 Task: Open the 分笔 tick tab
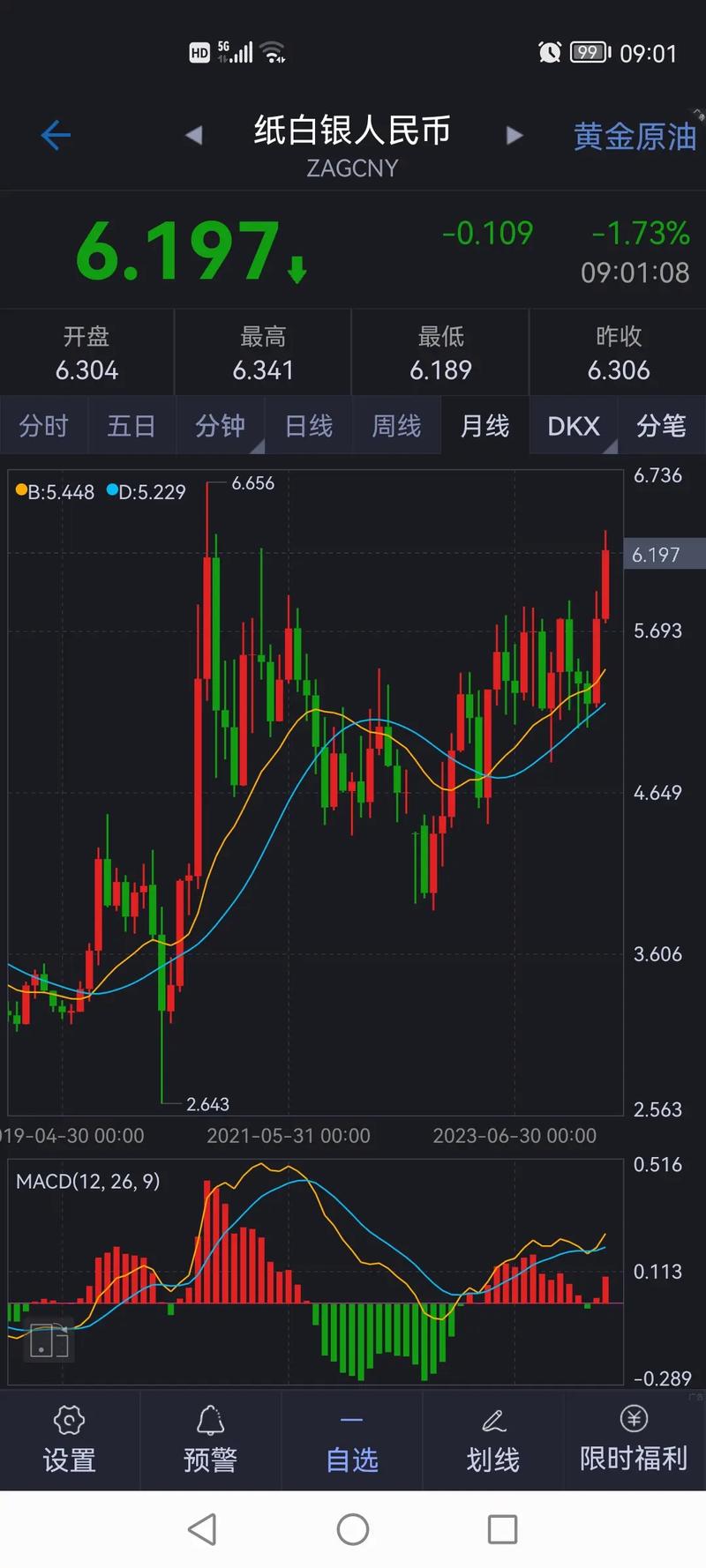[661, 426]
